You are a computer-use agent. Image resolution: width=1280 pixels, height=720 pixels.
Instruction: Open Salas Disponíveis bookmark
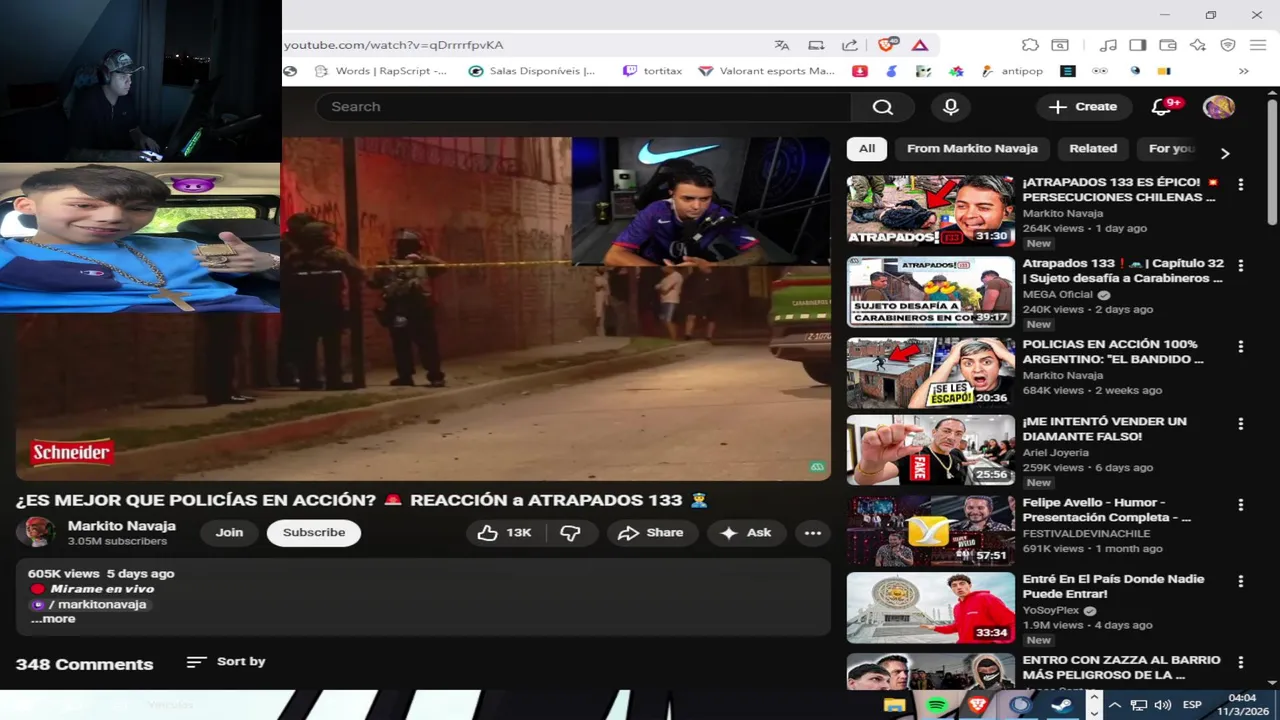pyautogui.click(x=532, y=71)
